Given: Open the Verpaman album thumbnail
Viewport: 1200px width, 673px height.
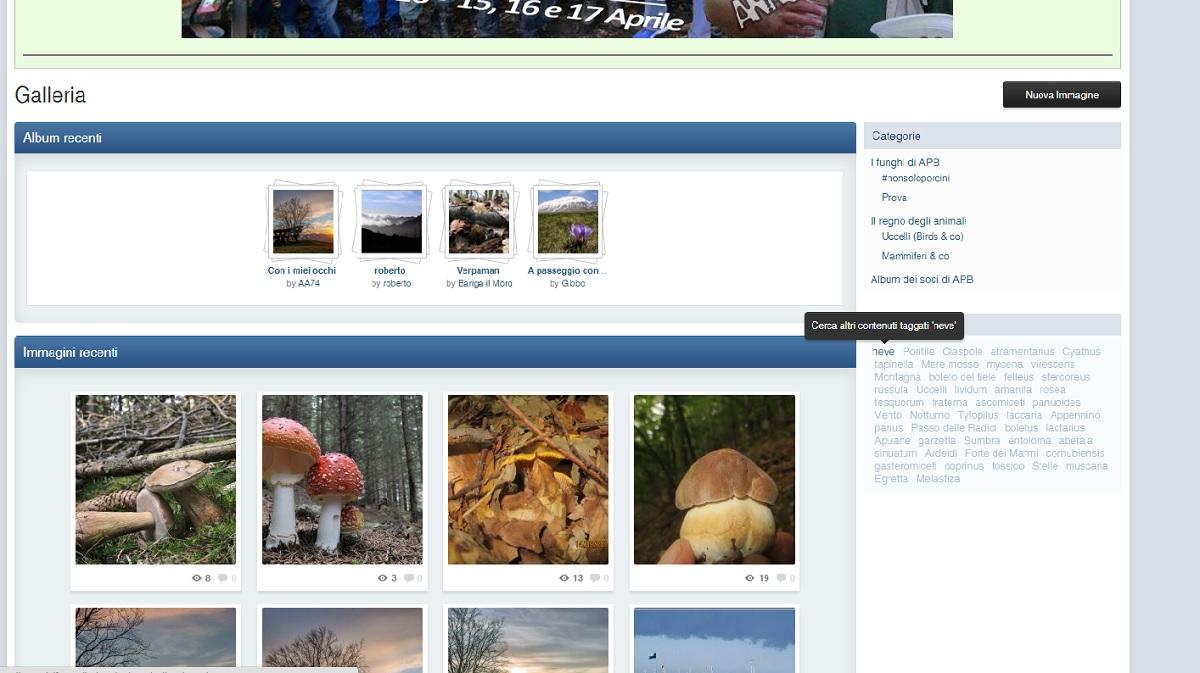Looking at the screenshot, I should coord(479,221).
